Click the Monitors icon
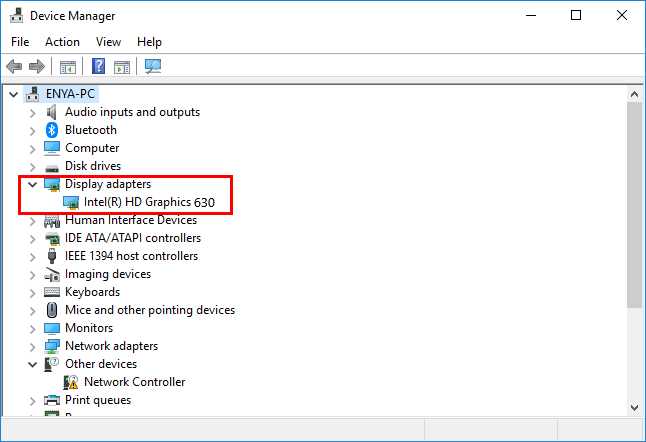Screen dimensions: 646x442 click(x=52, y=328)
